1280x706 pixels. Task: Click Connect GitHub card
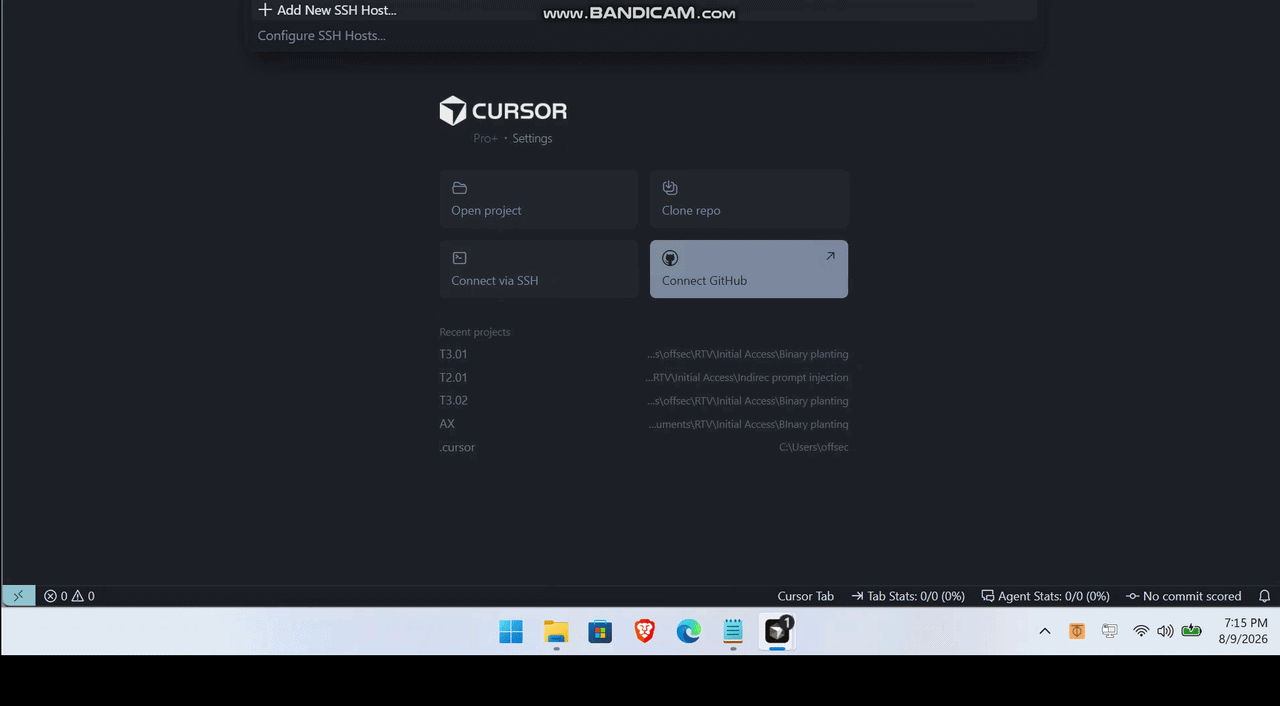pos(749,269)
